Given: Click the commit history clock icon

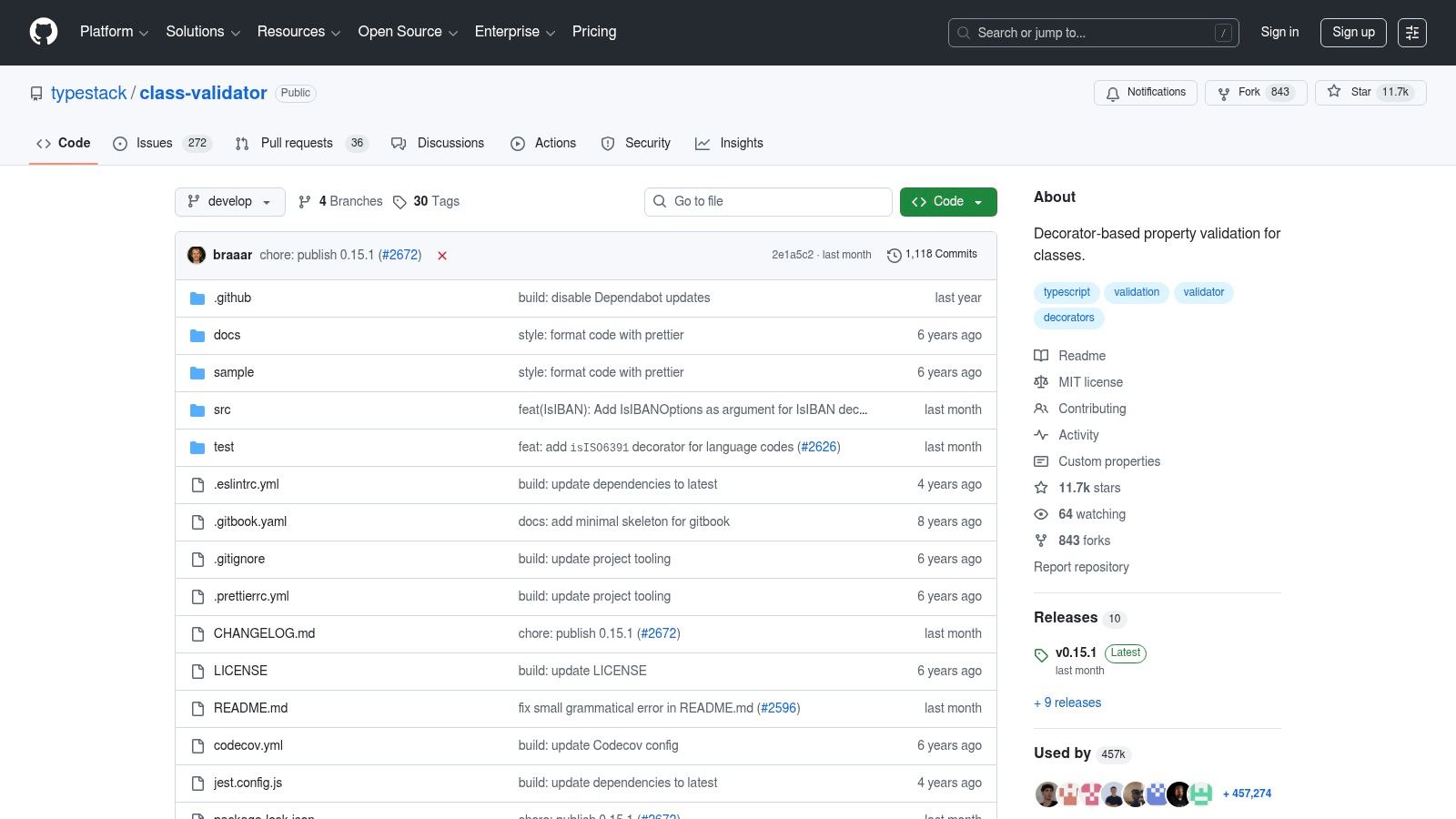Looking at the screenshot, I should coord(893,255).
